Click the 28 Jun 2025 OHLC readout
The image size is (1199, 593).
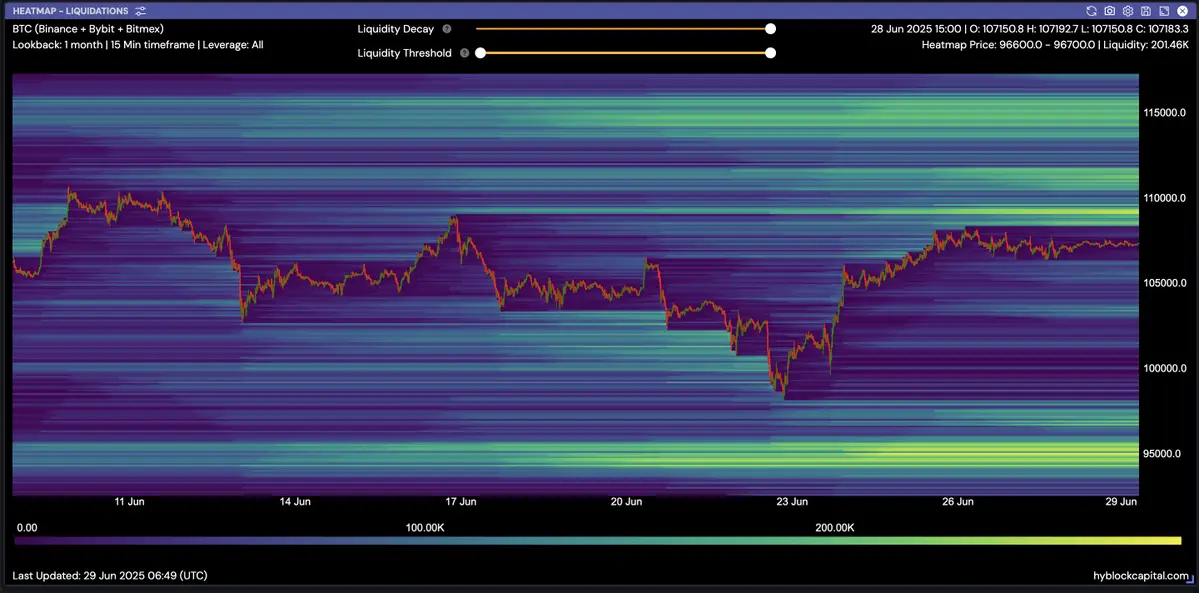(x=1030, y=28)
